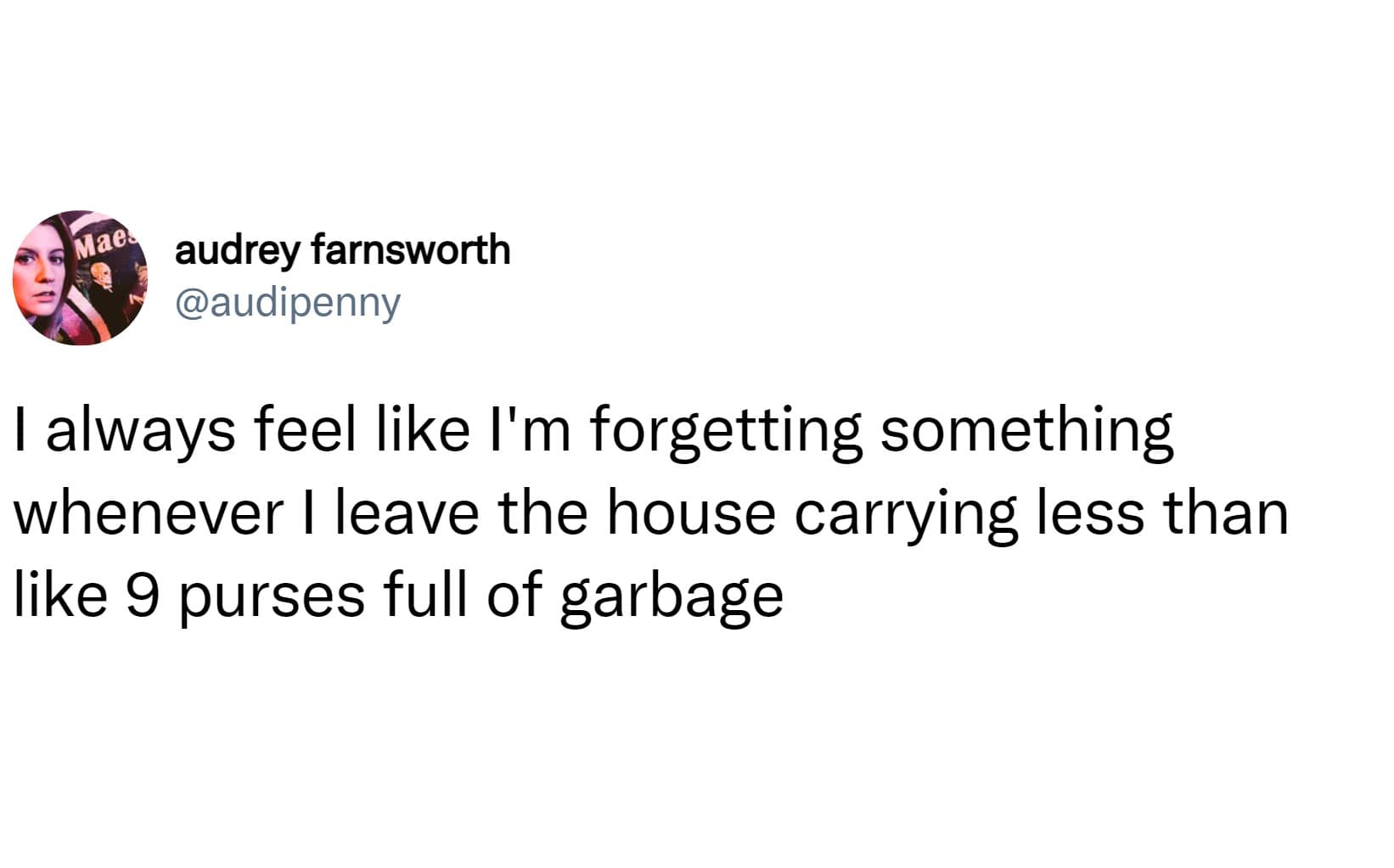Click the skull figure in the avatar

point(101,276)
